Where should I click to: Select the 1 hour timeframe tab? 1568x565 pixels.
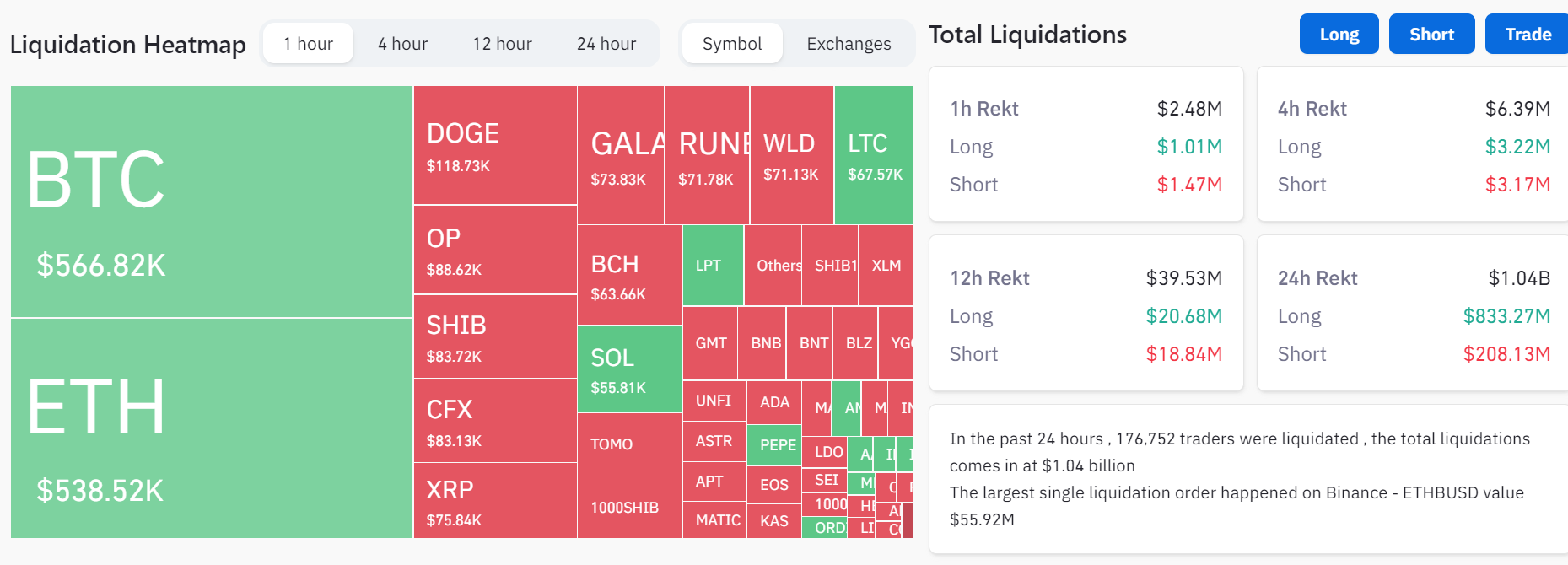308,44
